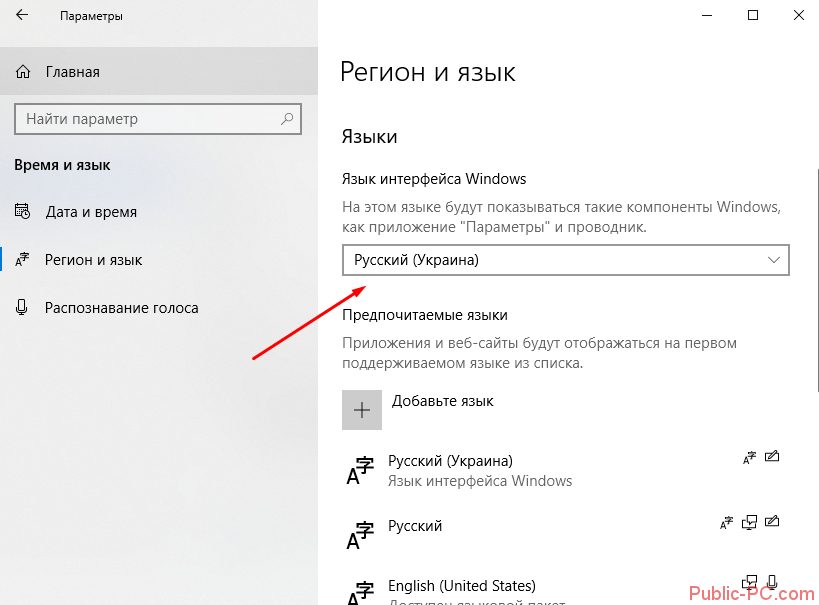
Task: Click display language feature icon on Русский row
Action: click(x=727, y=522)
